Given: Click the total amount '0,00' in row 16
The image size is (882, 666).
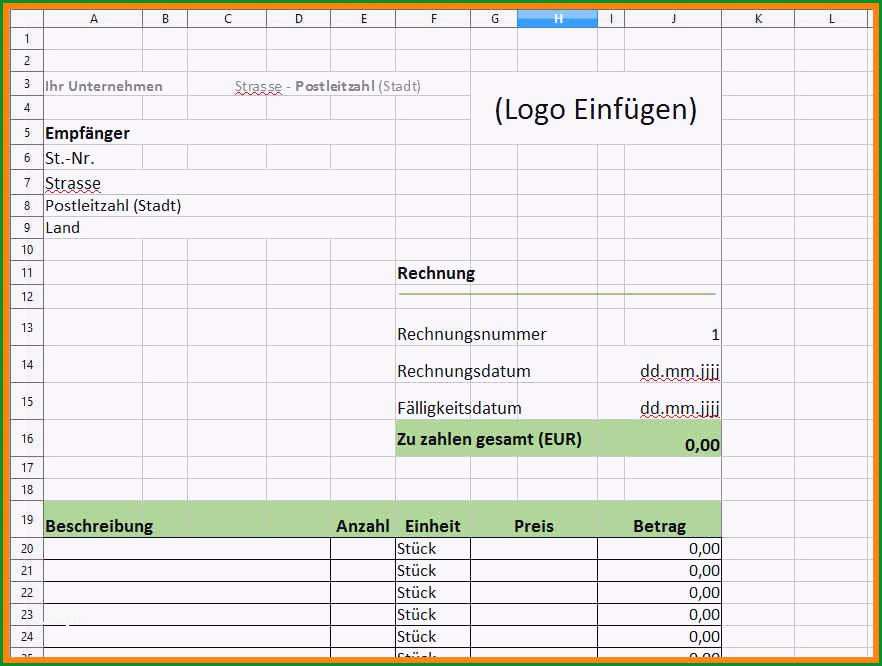Looking at the screenshot, I should click(x=702, y=445).
